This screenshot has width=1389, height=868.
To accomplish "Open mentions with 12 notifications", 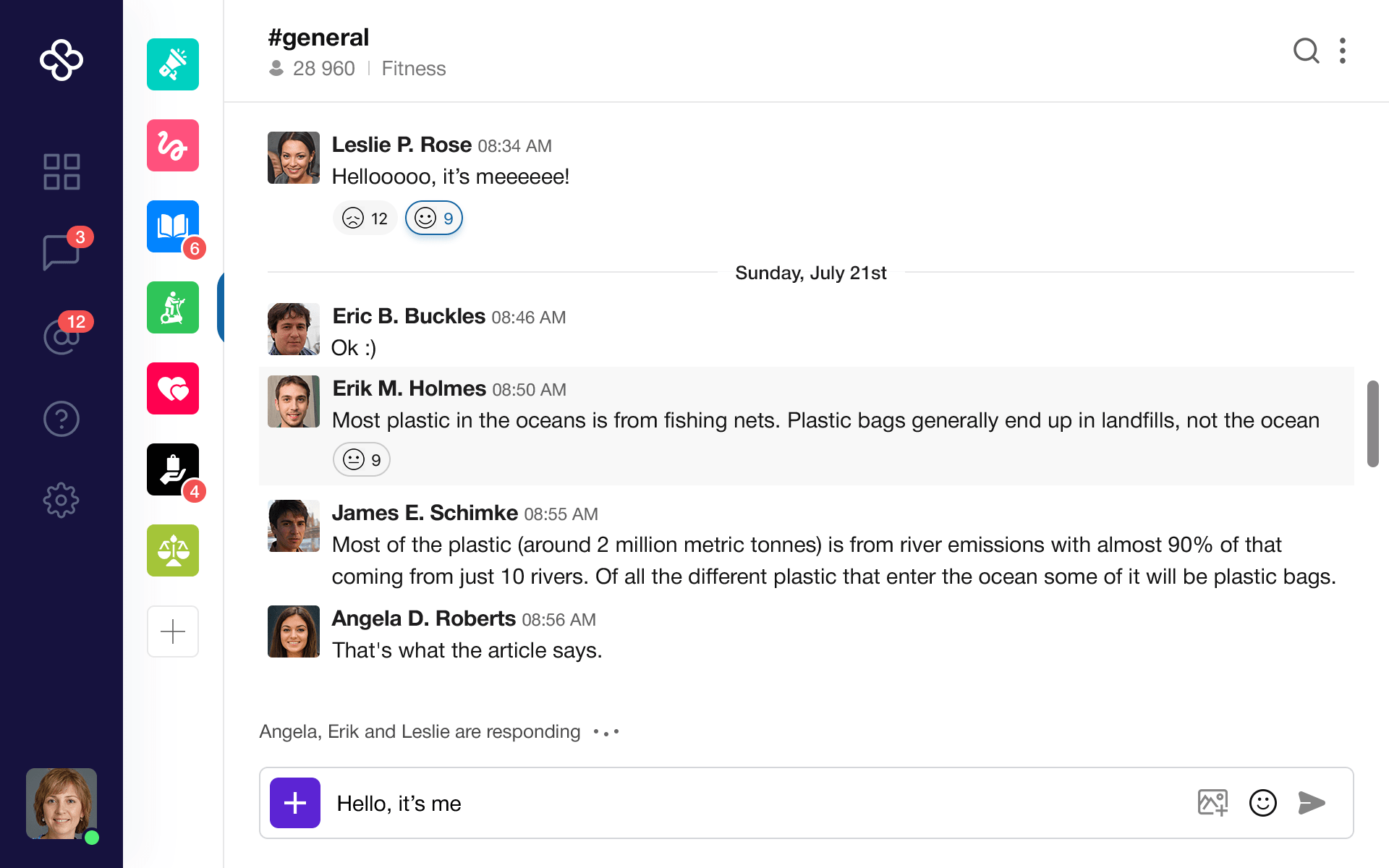I will point(61,336).
